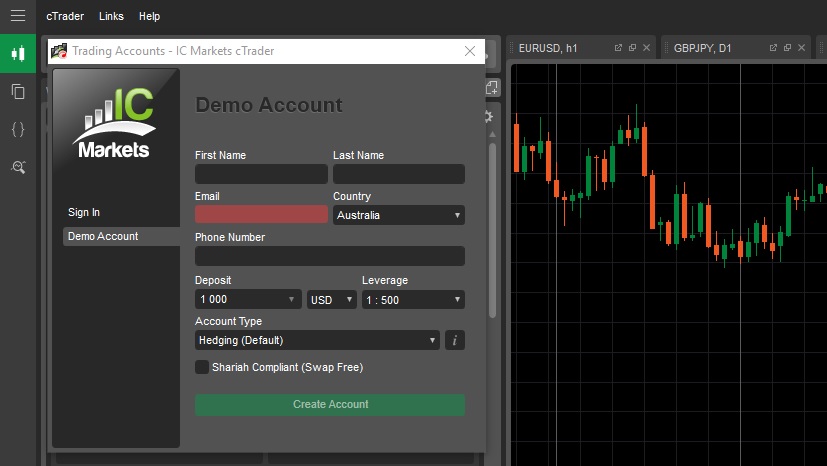Open the Links menu

pyautogui.click(x=111, y=16)
